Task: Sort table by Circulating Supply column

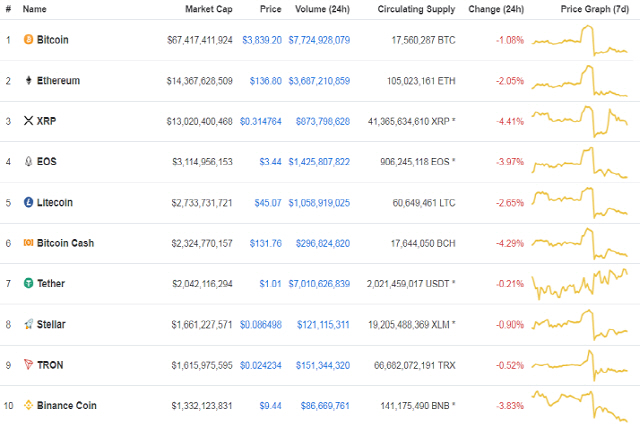Action: 416,9
